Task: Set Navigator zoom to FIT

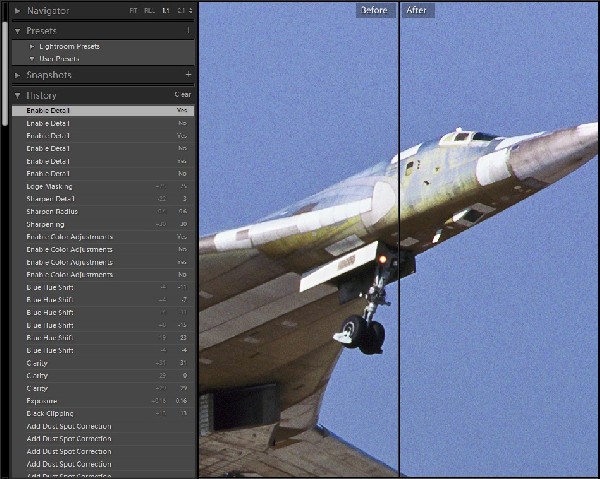Action: pyautogui.click(x=133, y=11)
